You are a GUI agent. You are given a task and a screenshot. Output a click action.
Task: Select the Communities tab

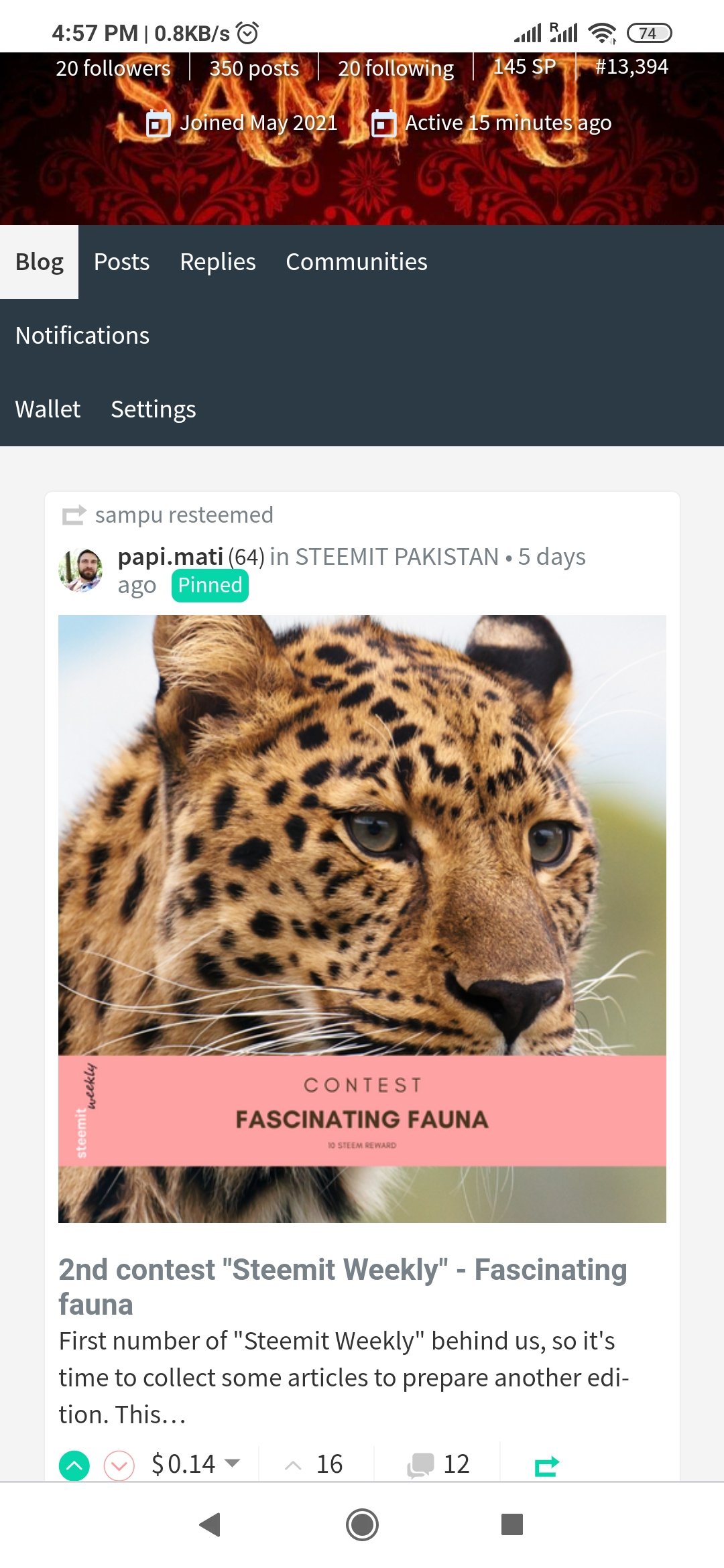pos(357,262)
